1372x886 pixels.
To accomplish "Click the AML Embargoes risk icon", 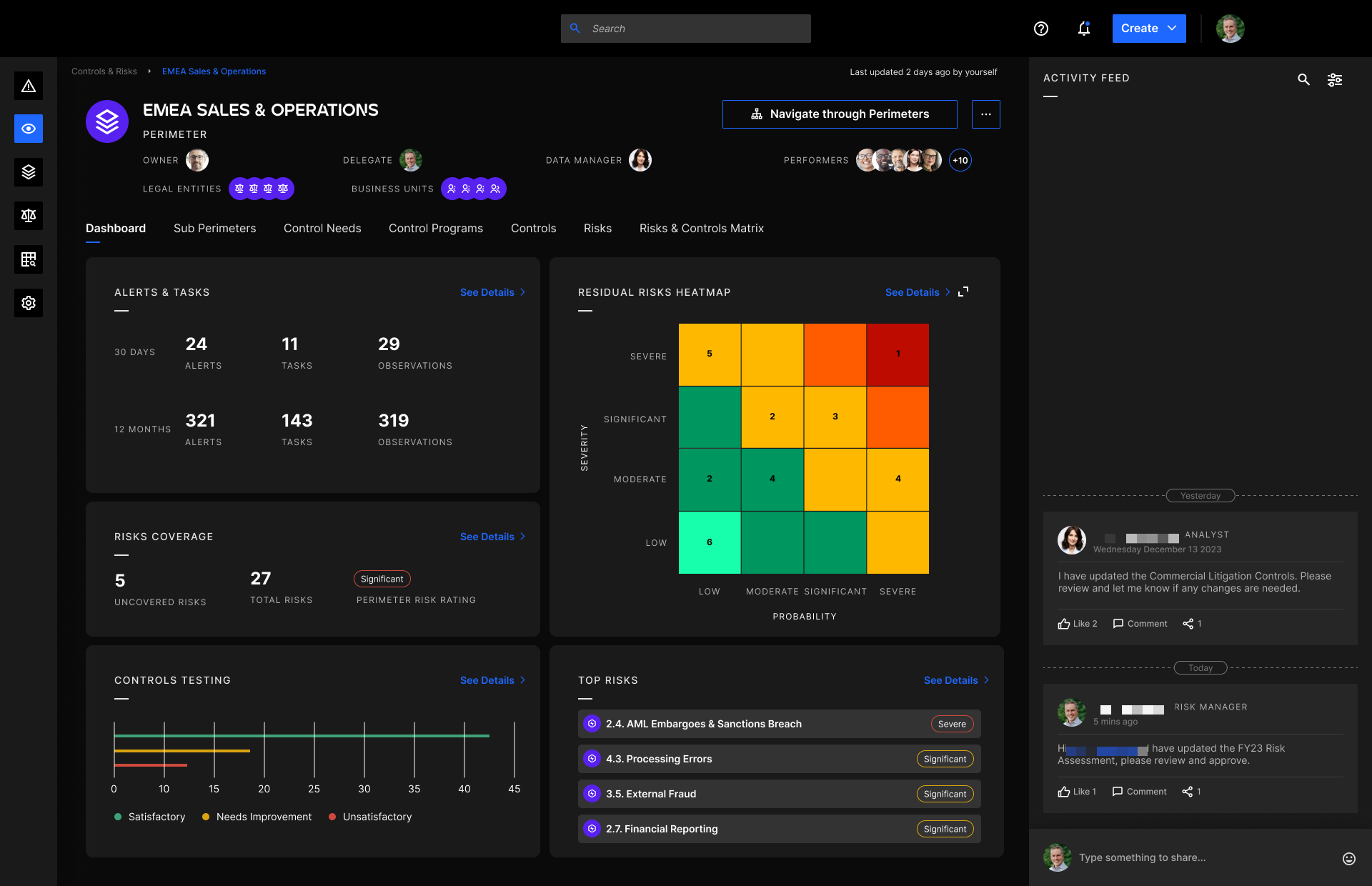I will (592, 724).
